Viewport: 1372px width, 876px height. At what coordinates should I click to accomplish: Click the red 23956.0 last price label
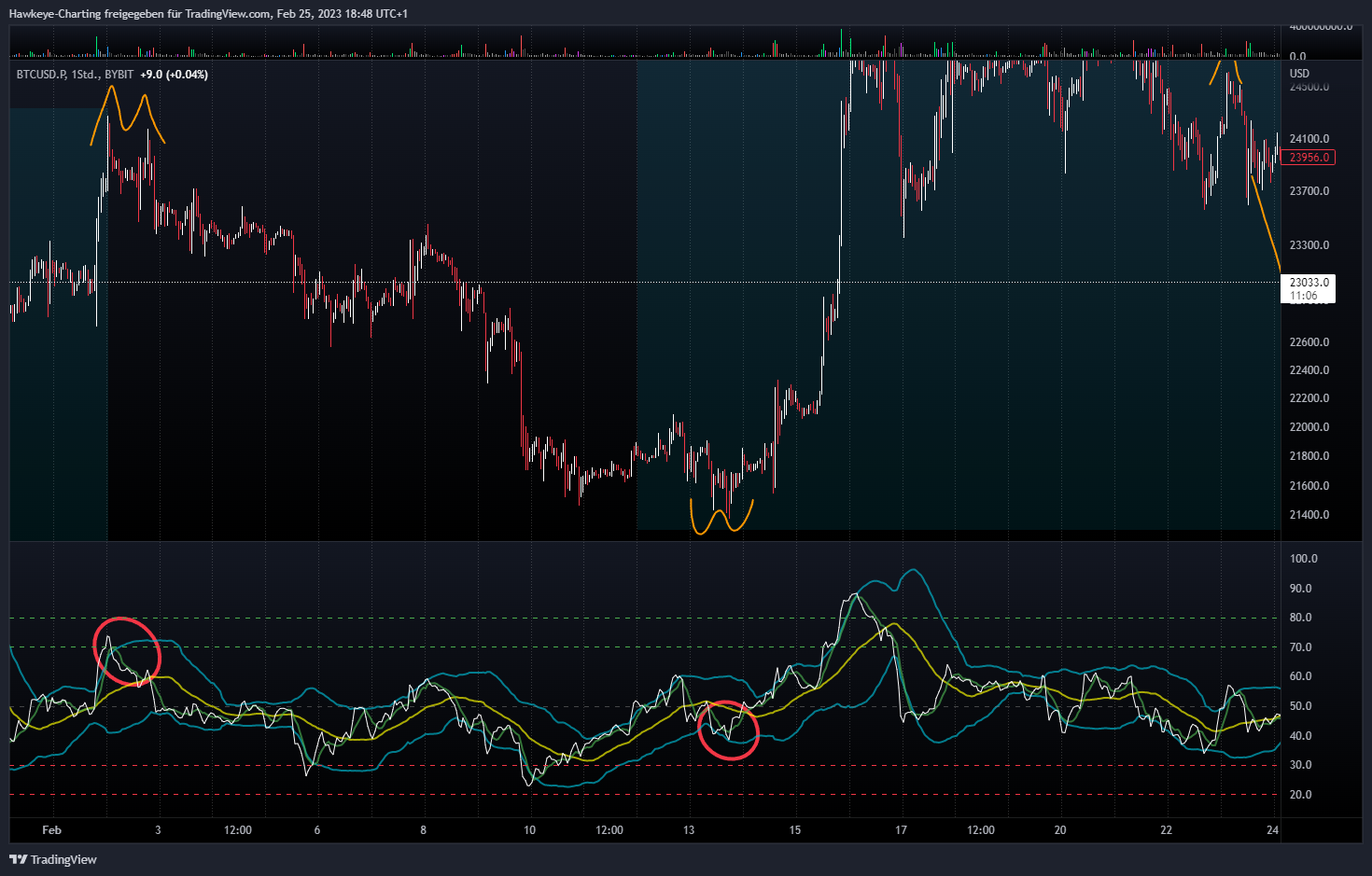coord(1309,158)
